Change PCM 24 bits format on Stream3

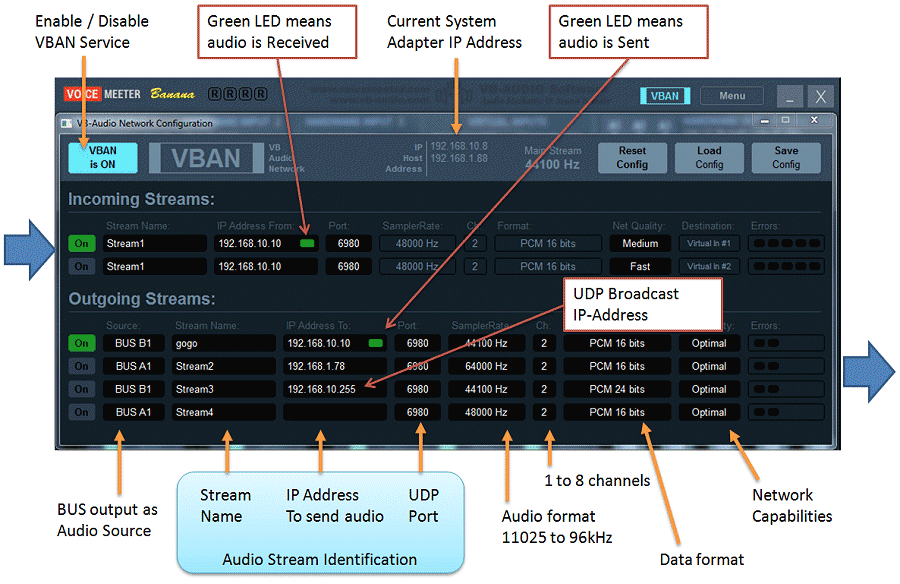click(616, 388)
